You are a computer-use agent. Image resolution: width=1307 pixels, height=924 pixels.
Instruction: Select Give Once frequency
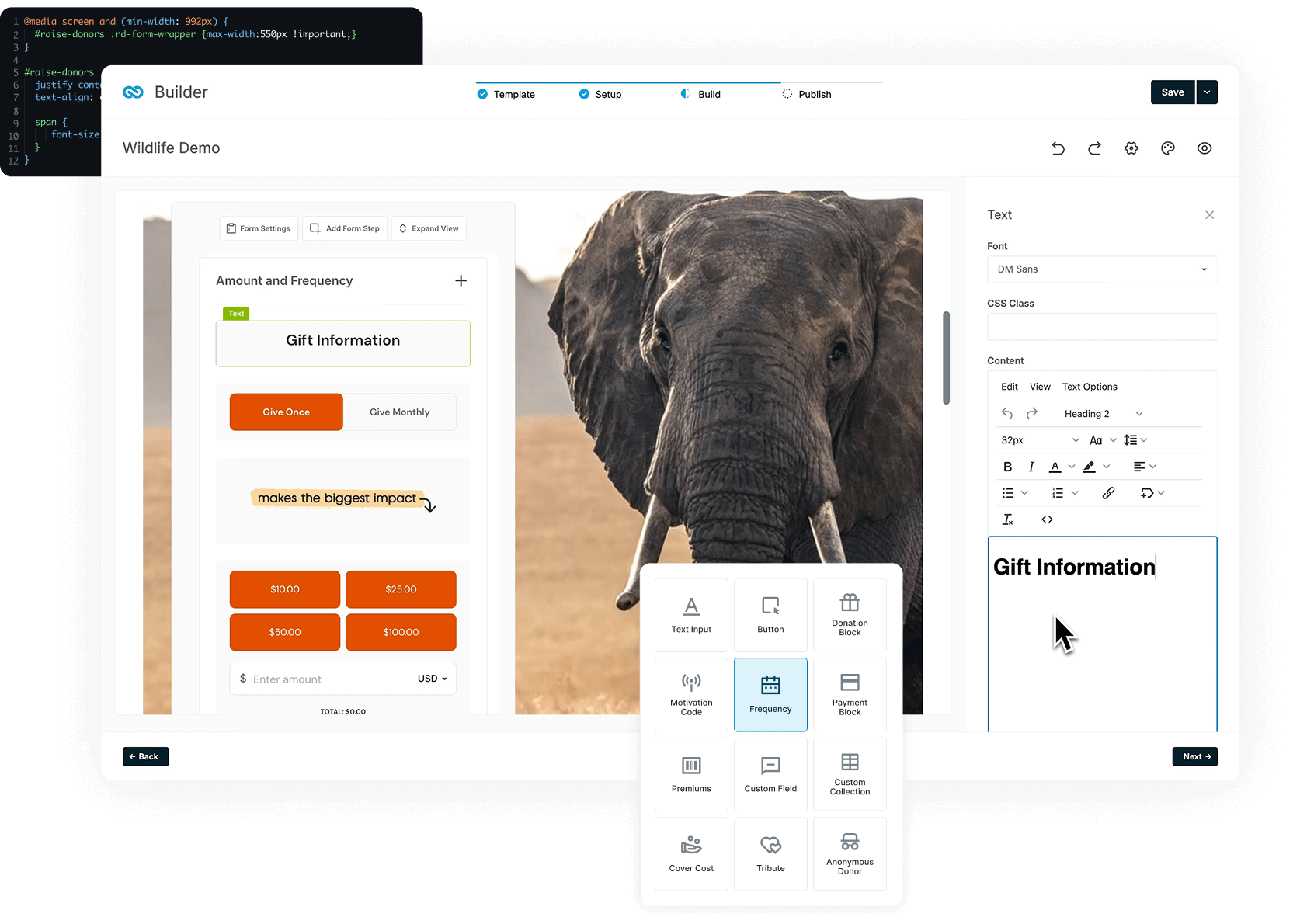click(x=286, y=412)
